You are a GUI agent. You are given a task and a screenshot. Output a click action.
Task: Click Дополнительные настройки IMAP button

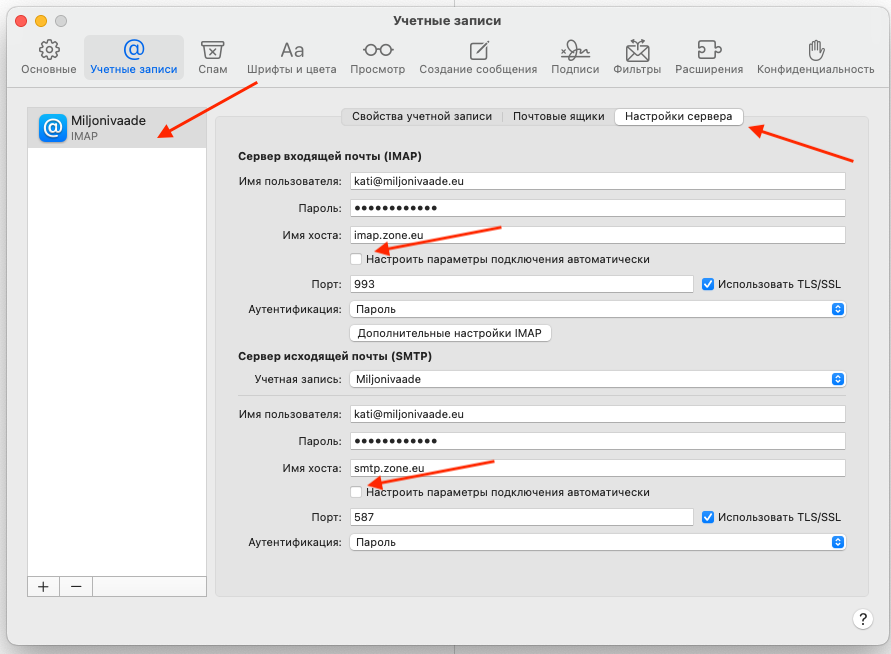click(450, 333)
